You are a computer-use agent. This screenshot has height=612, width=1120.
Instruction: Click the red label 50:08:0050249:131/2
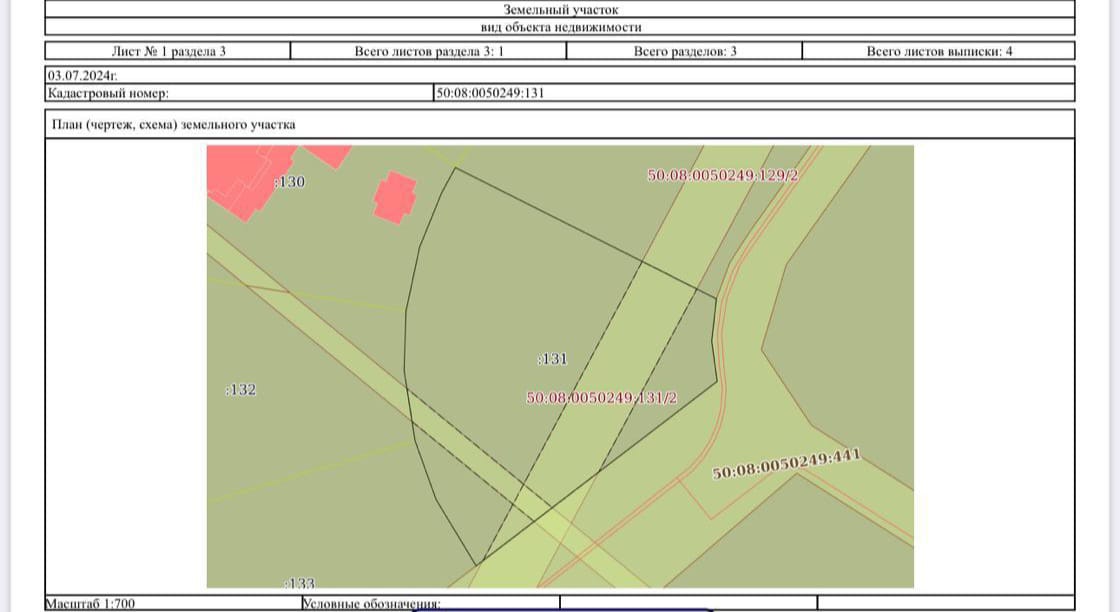602,398
